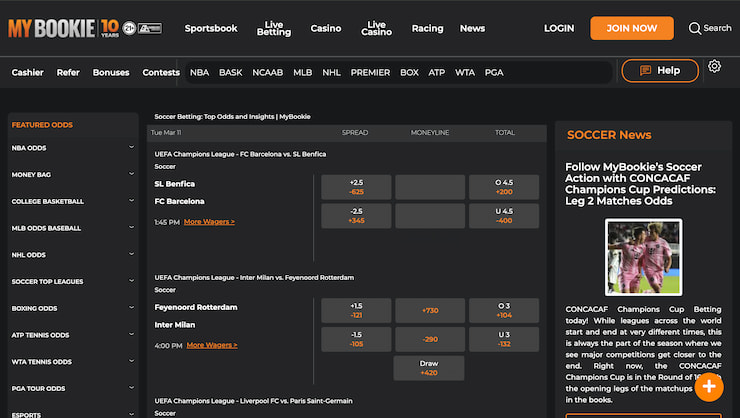Select PGA in the sports bar
This screenshot has height=418, width=740.
tap(494, 73)
